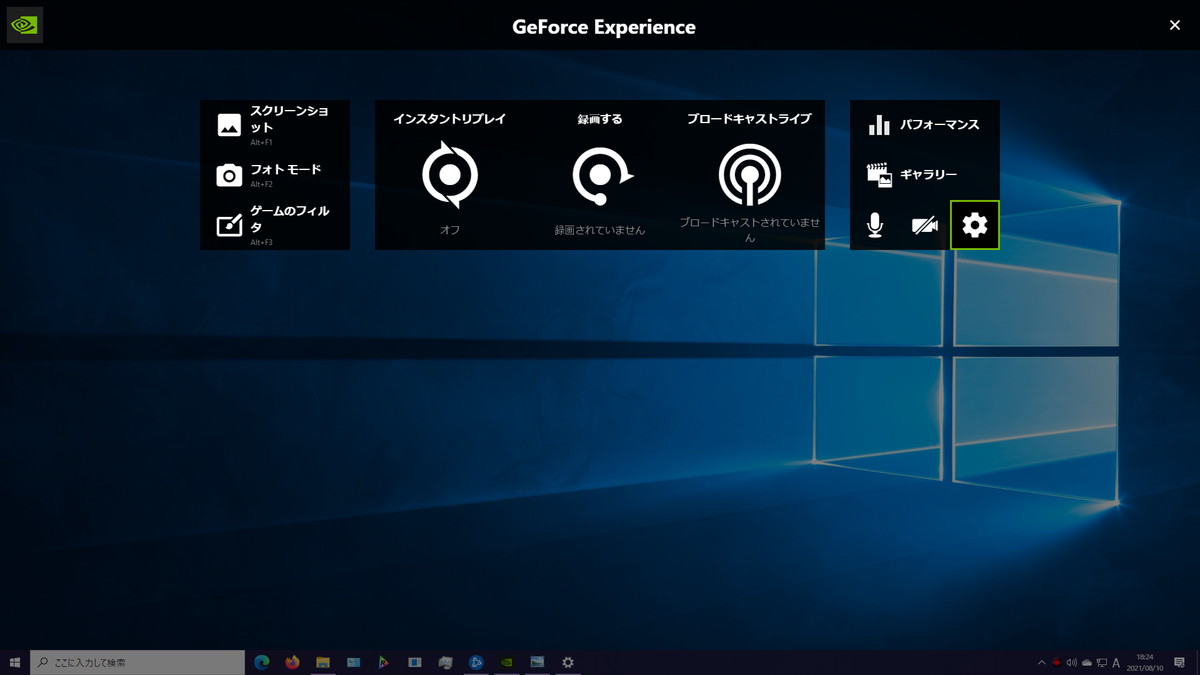Open Windows Settings gear in the taskbar
This screenshot has height=675, width=1200.
pyautogui.click(x=568, y=662)
